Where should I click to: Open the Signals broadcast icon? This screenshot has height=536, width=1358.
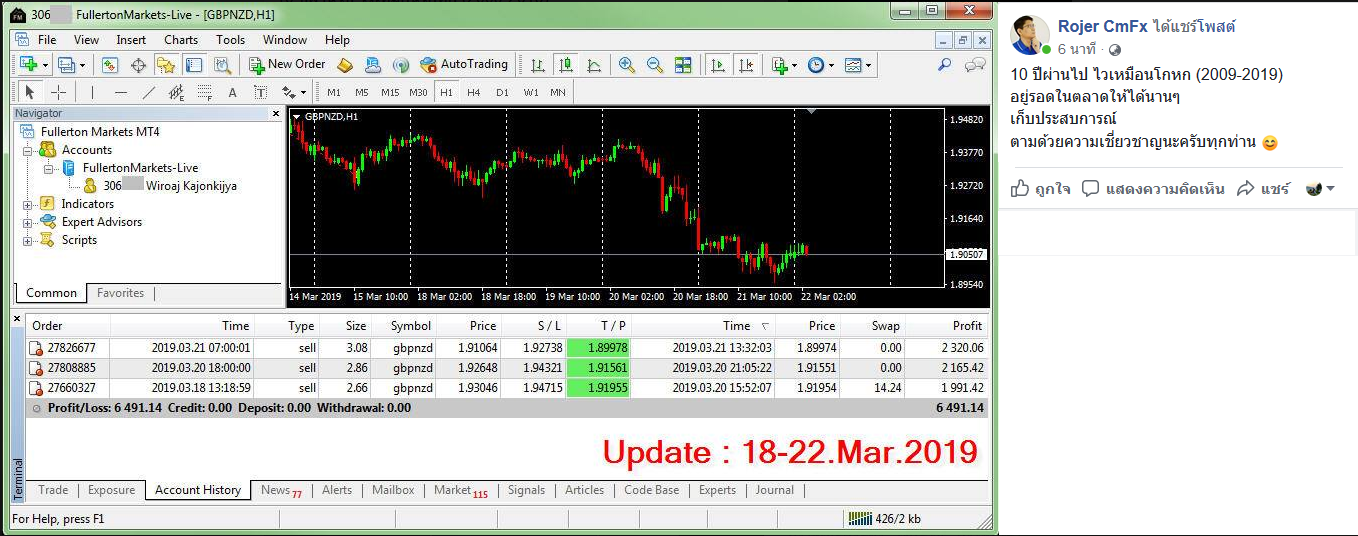coord(400,65)
